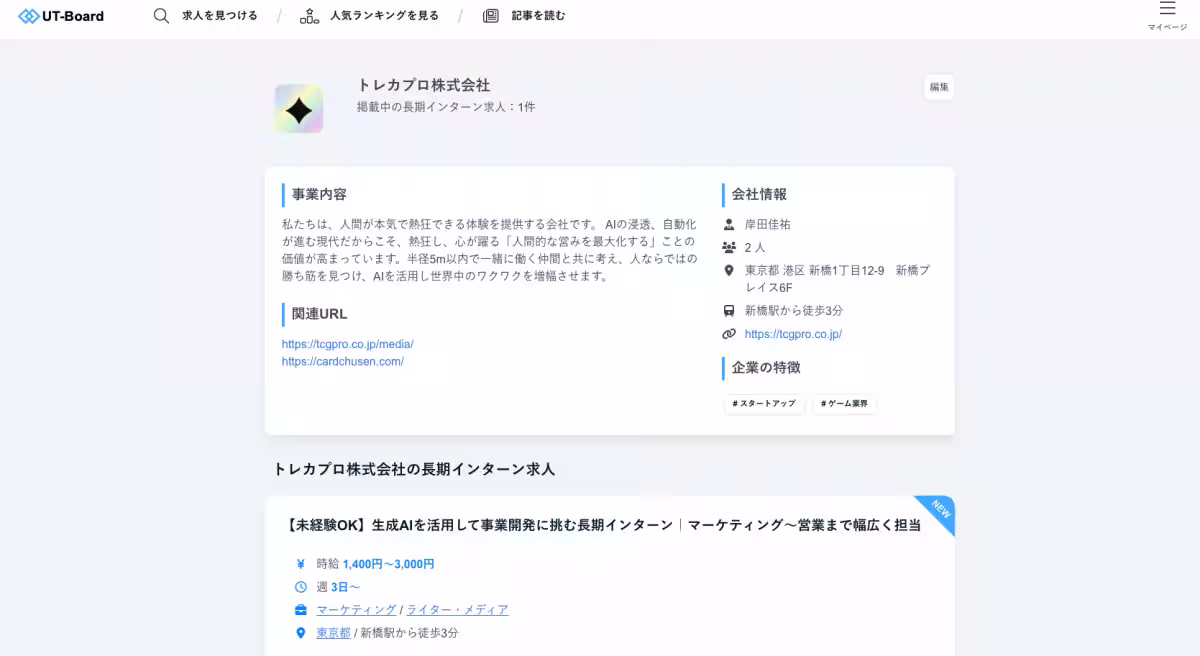Viewport: 1200px width, 656px height.
Task: Open https://tcgpro.co.jp/media/ link
Action: (x=347, y=344)
